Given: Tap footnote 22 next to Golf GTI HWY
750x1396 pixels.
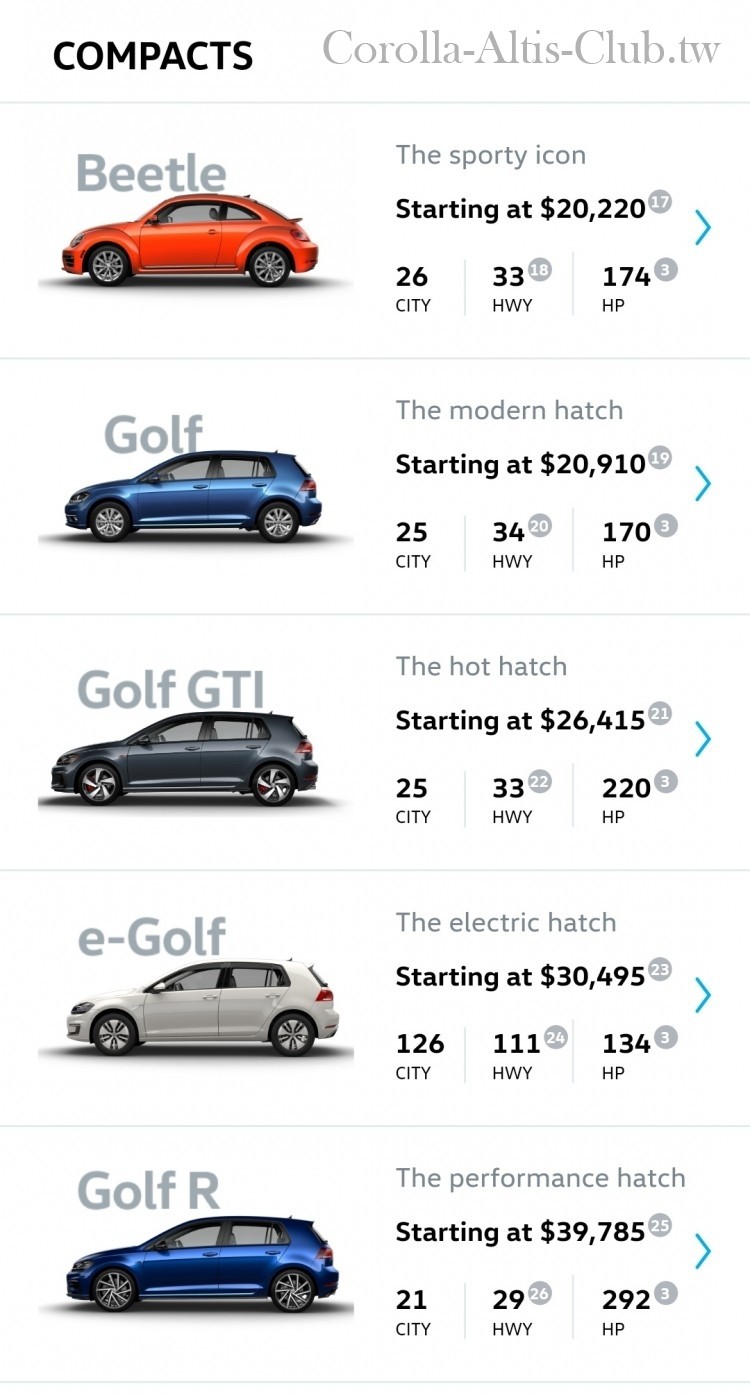Looking at the screenshot, I should click(x=540, y=782).
